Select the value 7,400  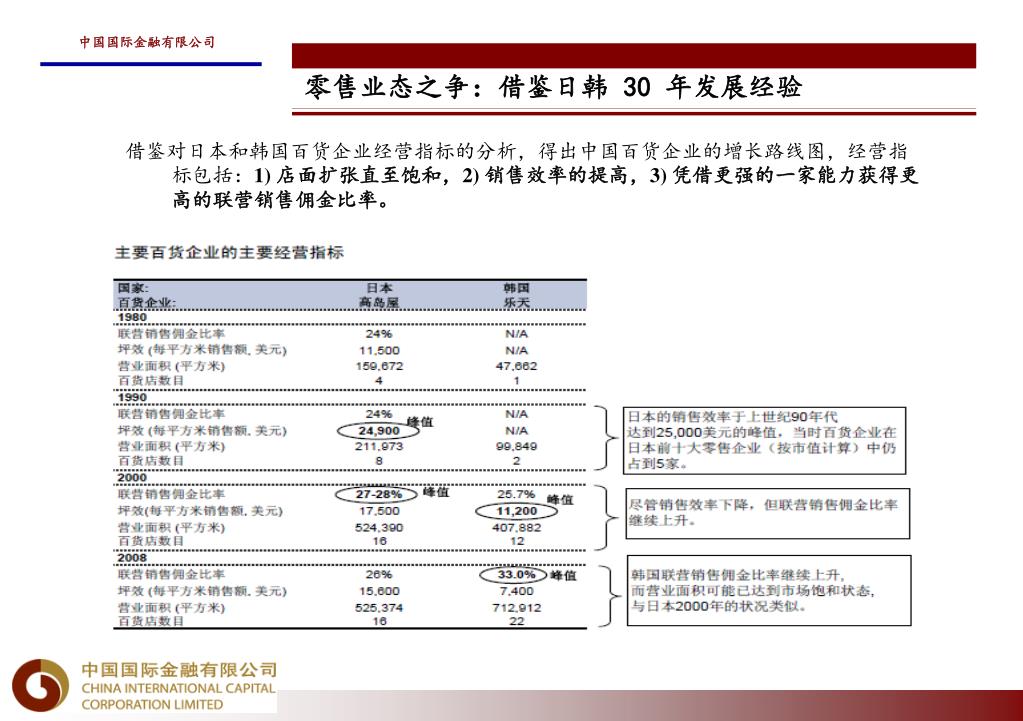[x=516, y=591]
